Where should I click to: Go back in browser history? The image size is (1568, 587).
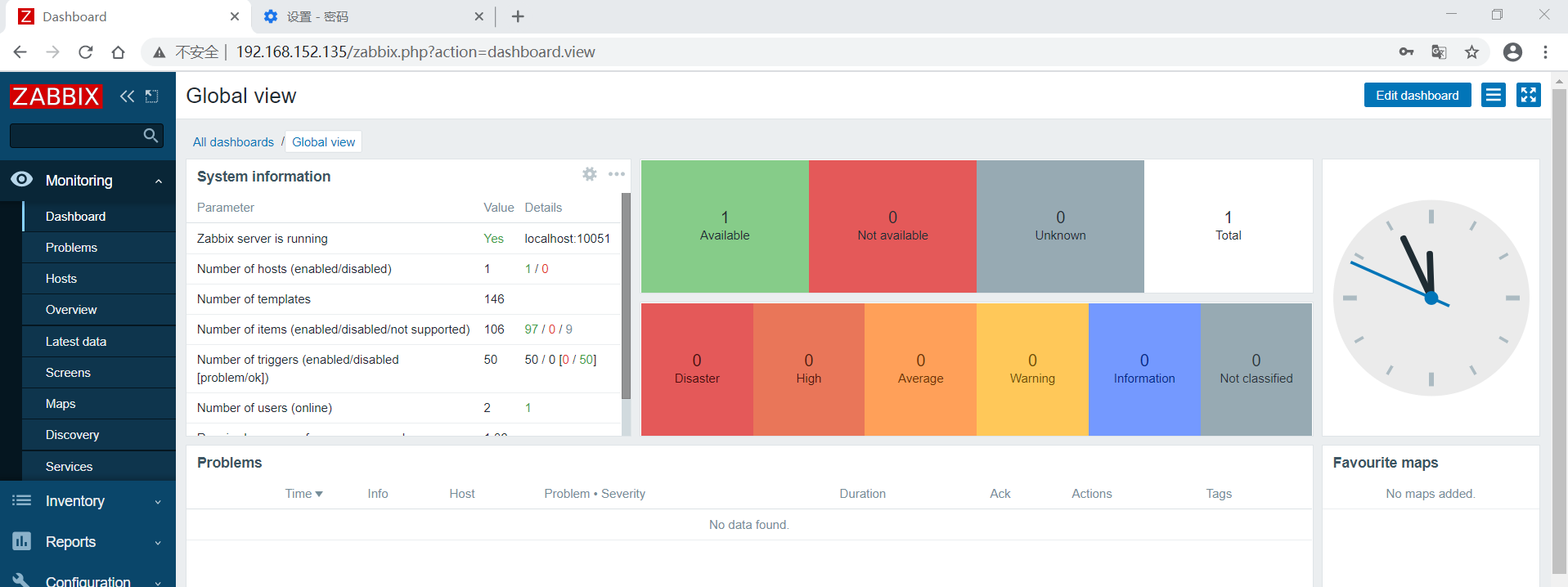tap(20, 52)
